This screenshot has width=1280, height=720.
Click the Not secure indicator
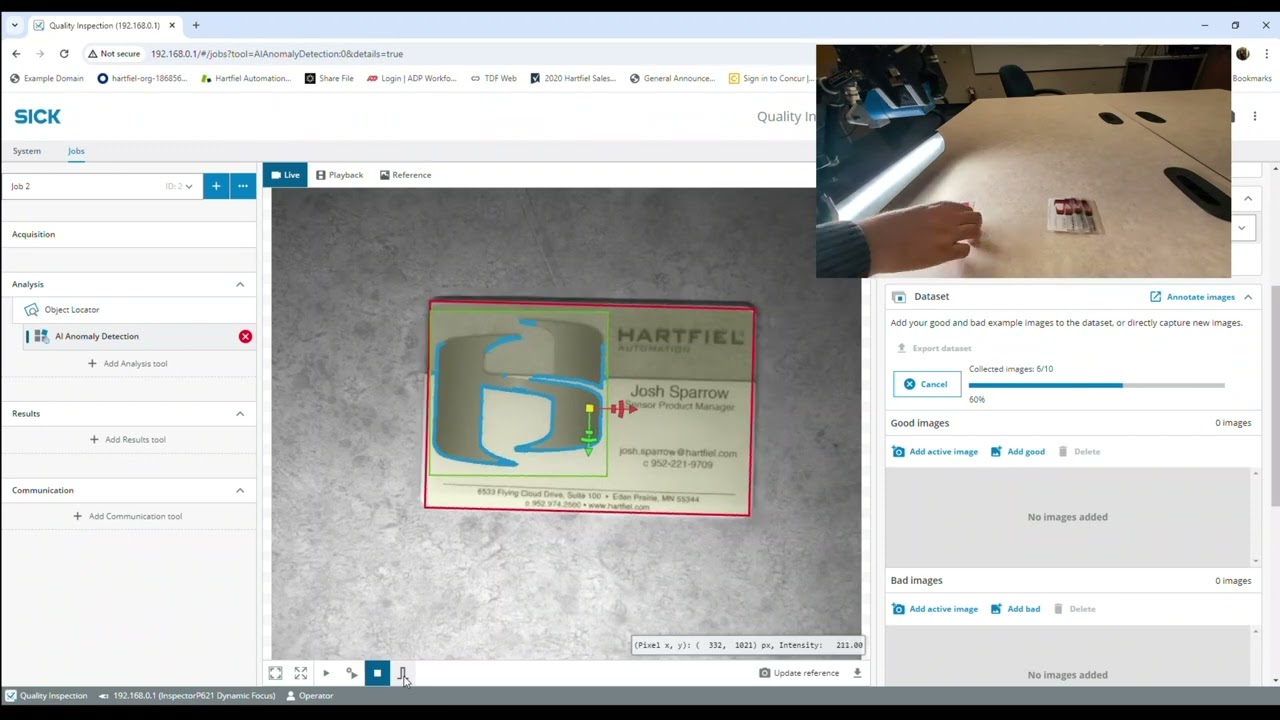coord(114,54)
